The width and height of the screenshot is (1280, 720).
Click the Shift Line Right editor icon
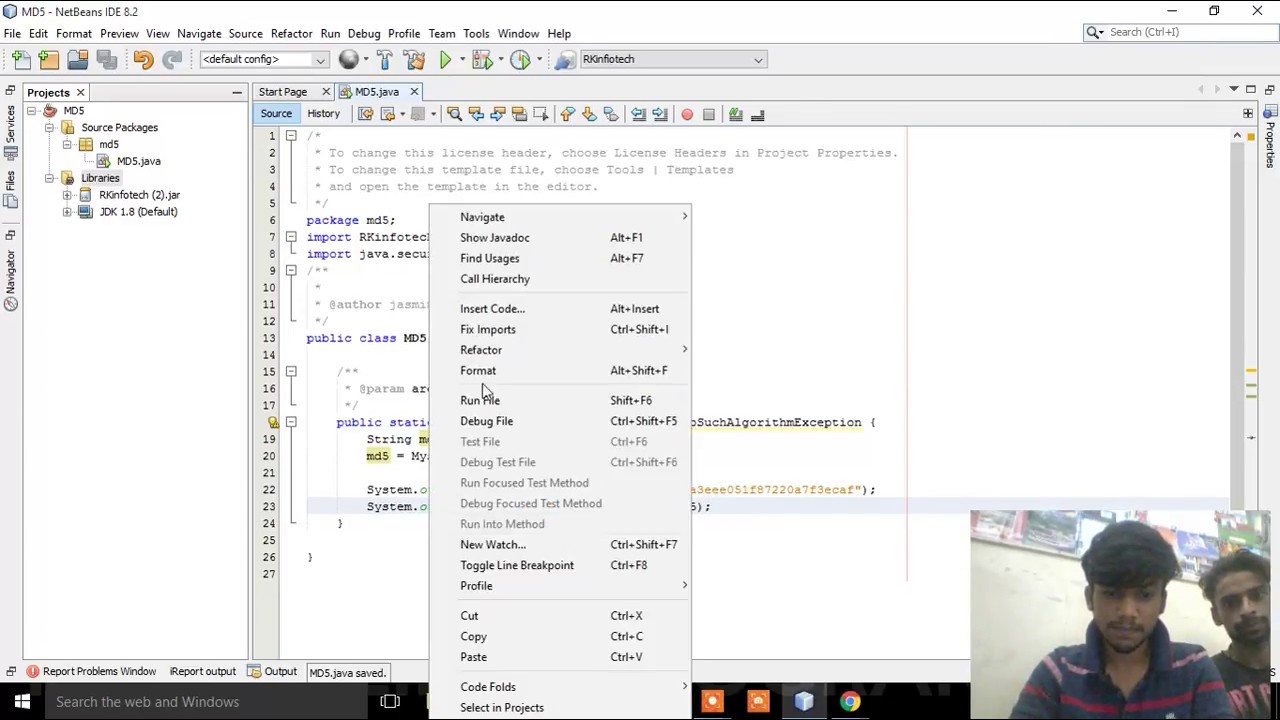660,114
